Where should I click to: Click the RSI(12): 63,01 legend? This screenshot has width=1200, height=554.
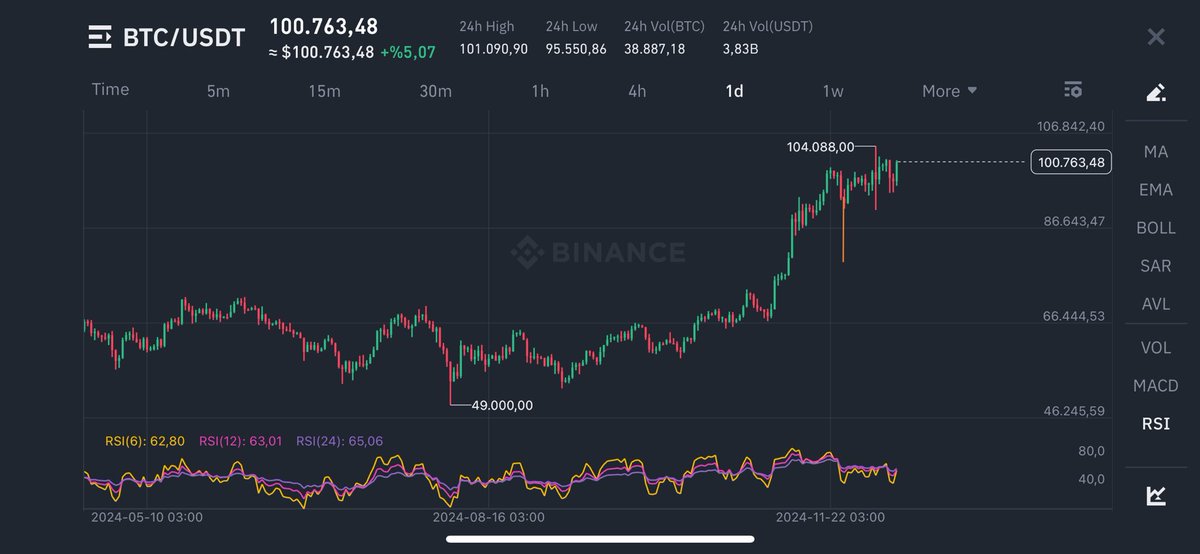[241, 440]
